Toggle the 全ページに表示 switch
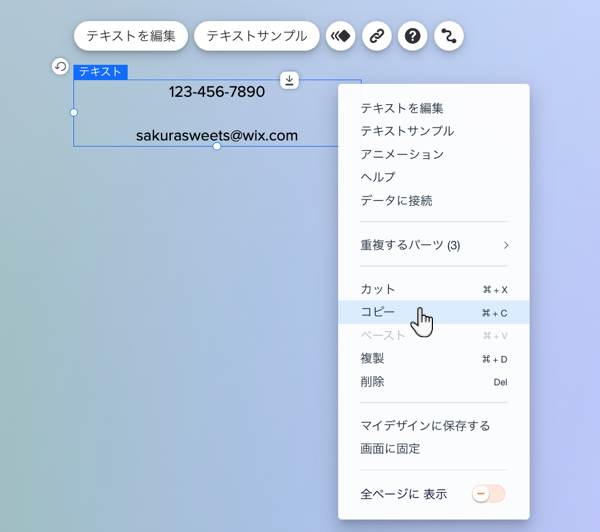Viewport: 600px width, 532px height. click(x=488, y=494)
